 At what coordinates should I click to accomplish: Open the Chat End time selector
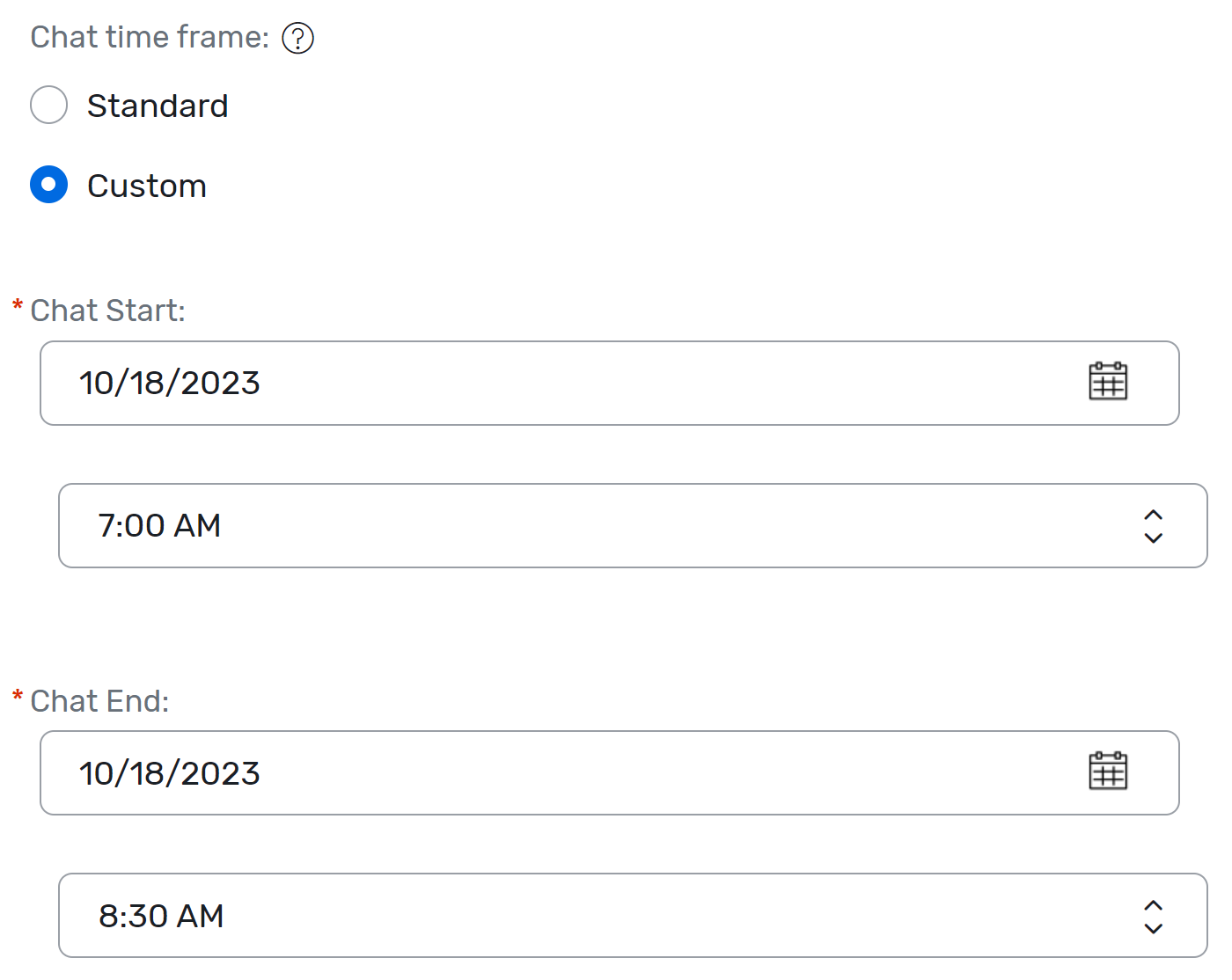coord(616,915)
